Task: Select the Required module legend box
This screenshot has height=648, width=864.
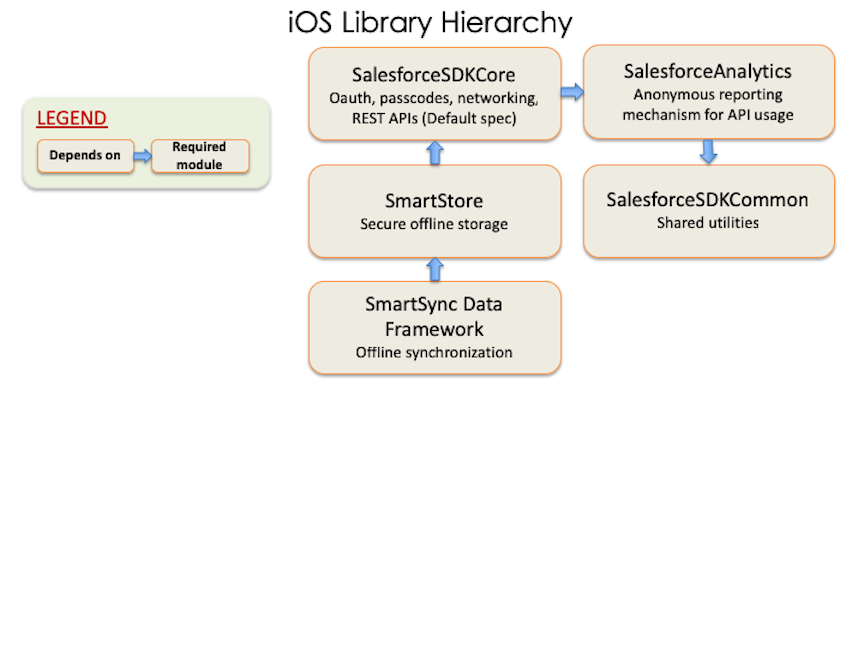Action: 200,156
